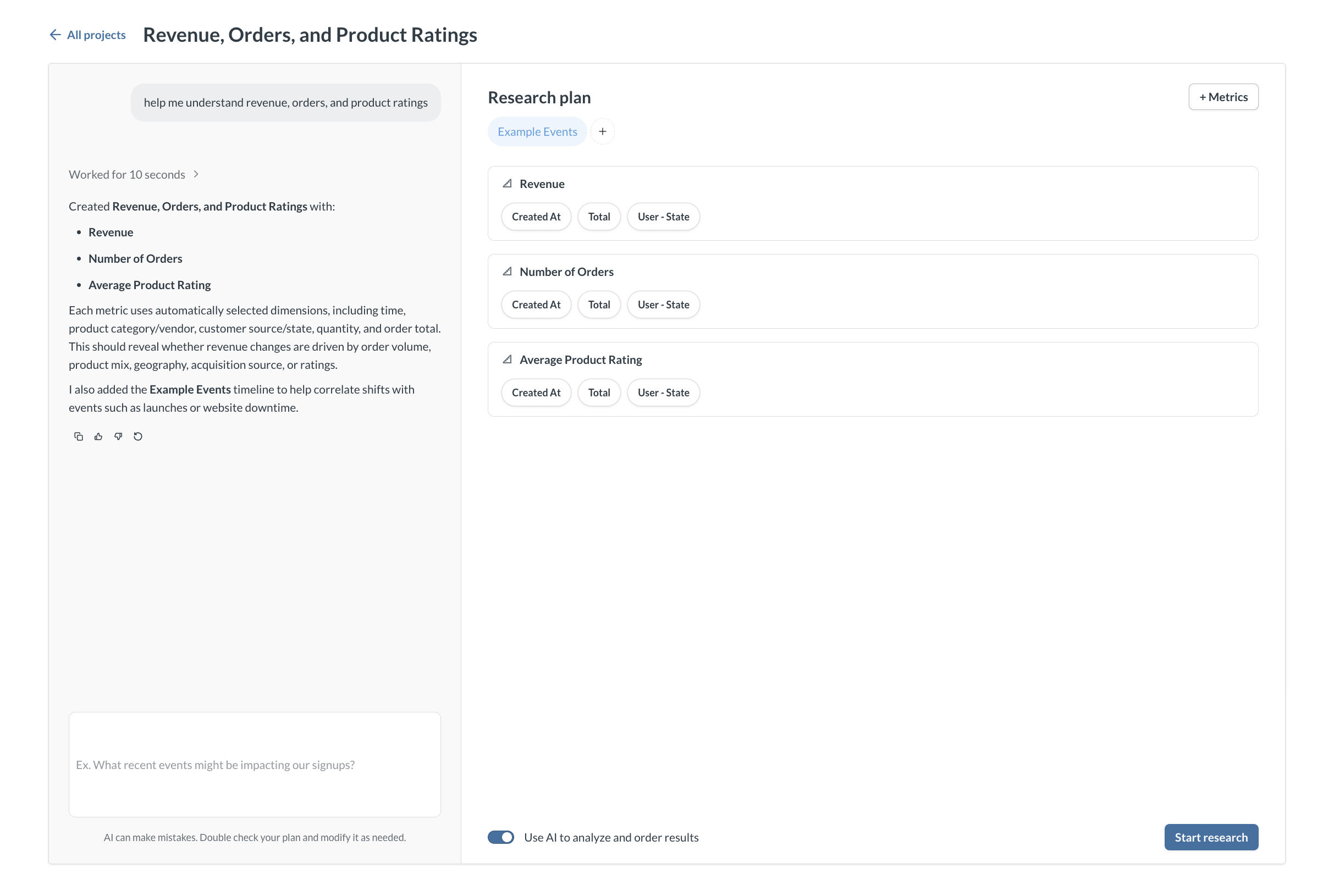Click Created At under Number of Orders
1334x896 pixels.
coord(536,305)
